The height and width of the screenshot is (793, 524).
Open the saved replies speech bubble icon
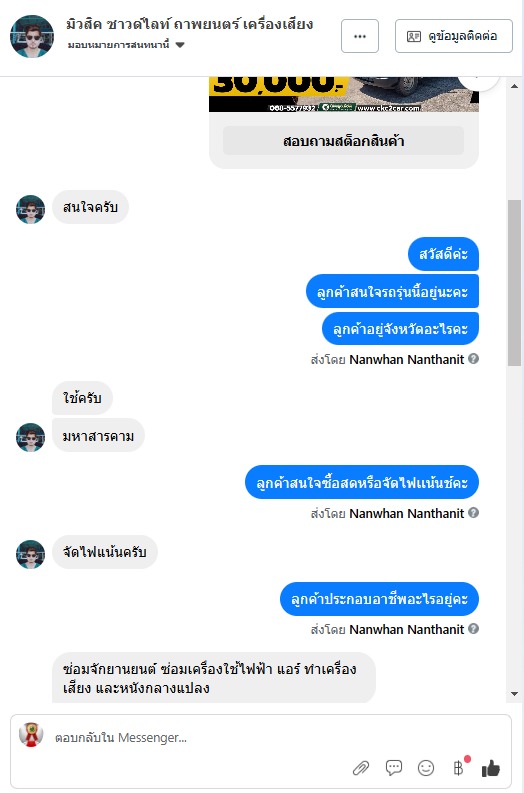394,768
